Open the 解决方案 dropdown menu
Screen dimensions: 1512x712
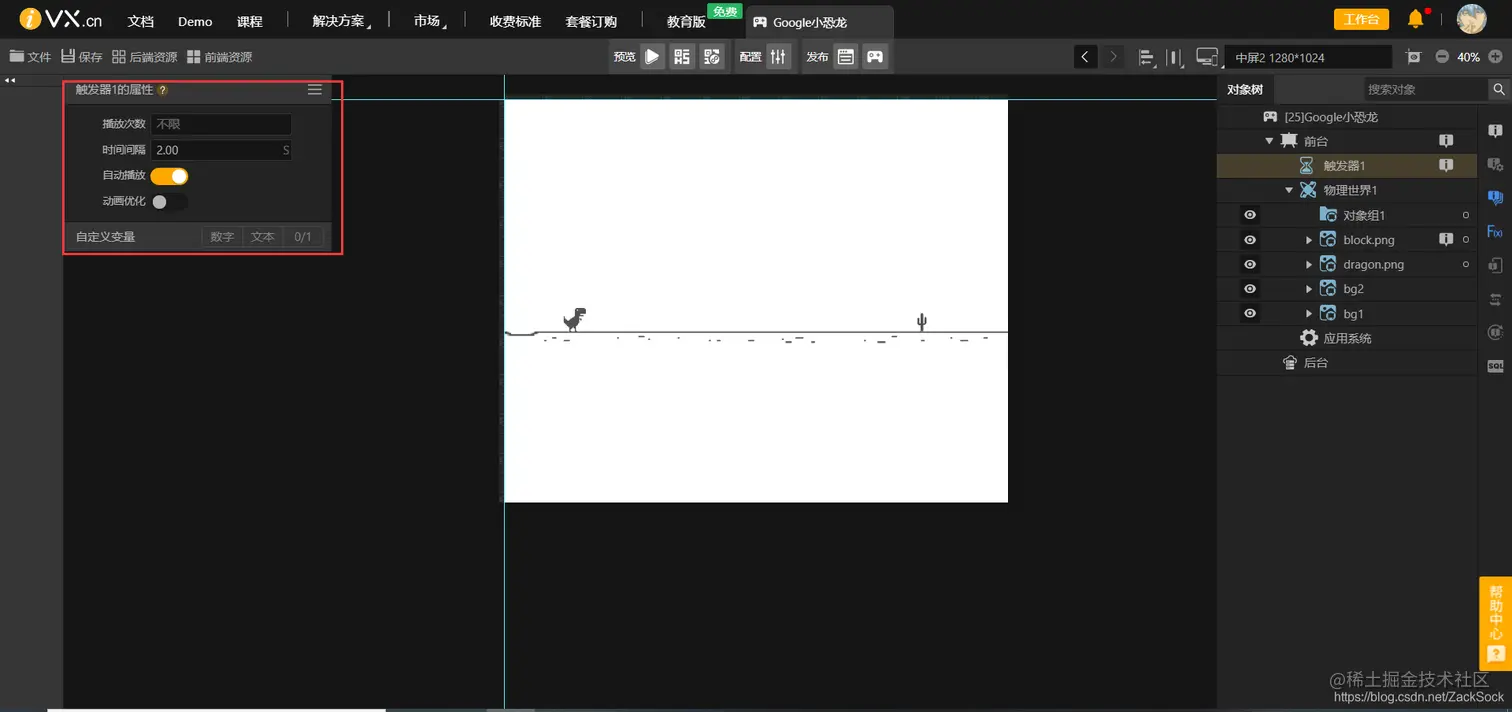tap(339, 21)
